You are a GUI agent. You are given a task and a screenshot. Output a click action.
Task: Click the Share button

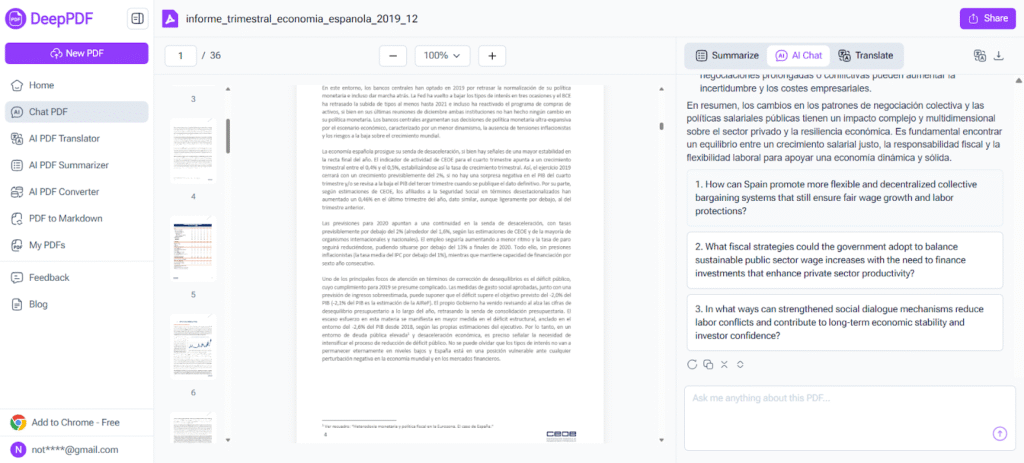[986, 18]
